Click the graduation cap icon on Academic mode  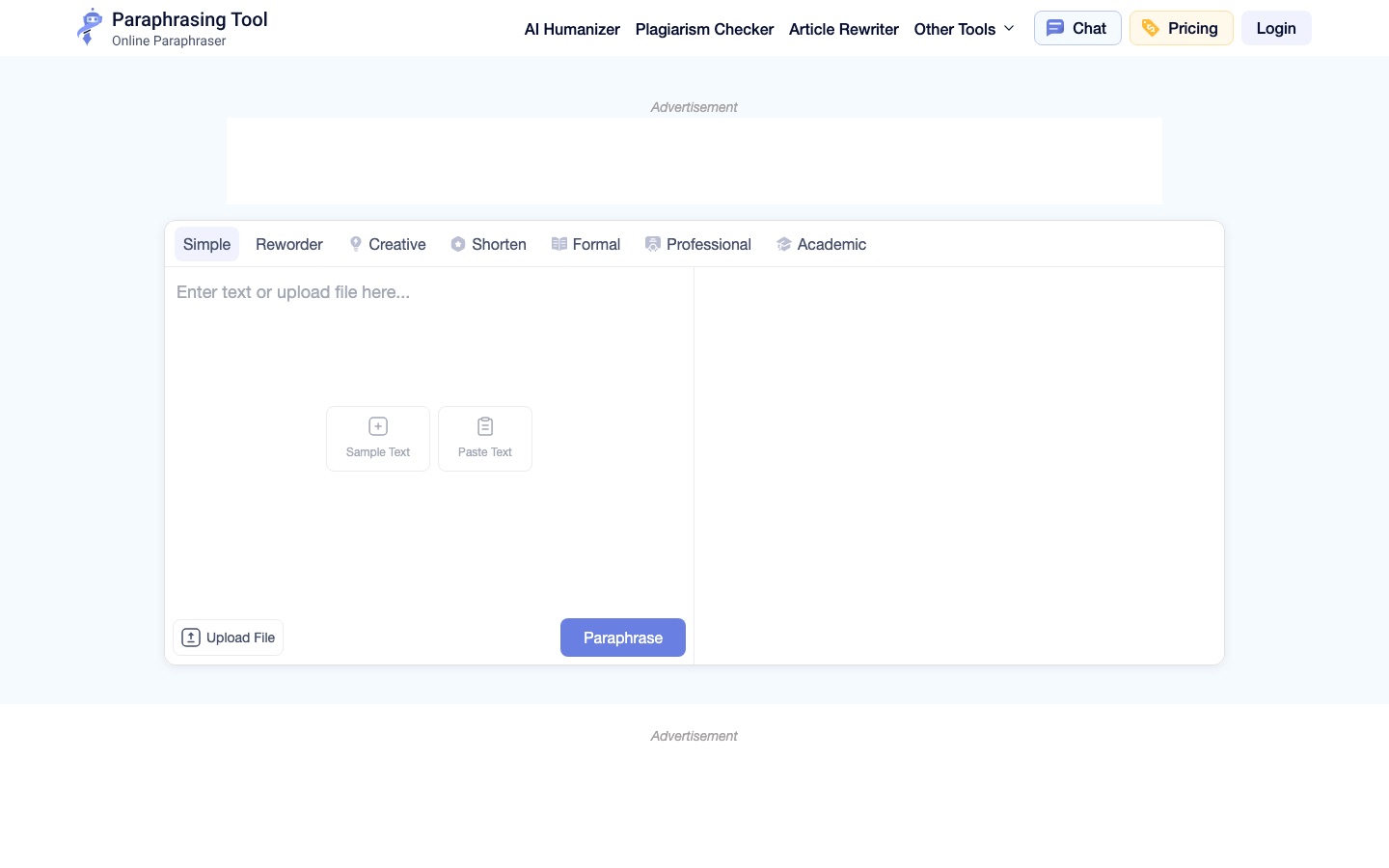pyautogui.click(x=784, y=244)
